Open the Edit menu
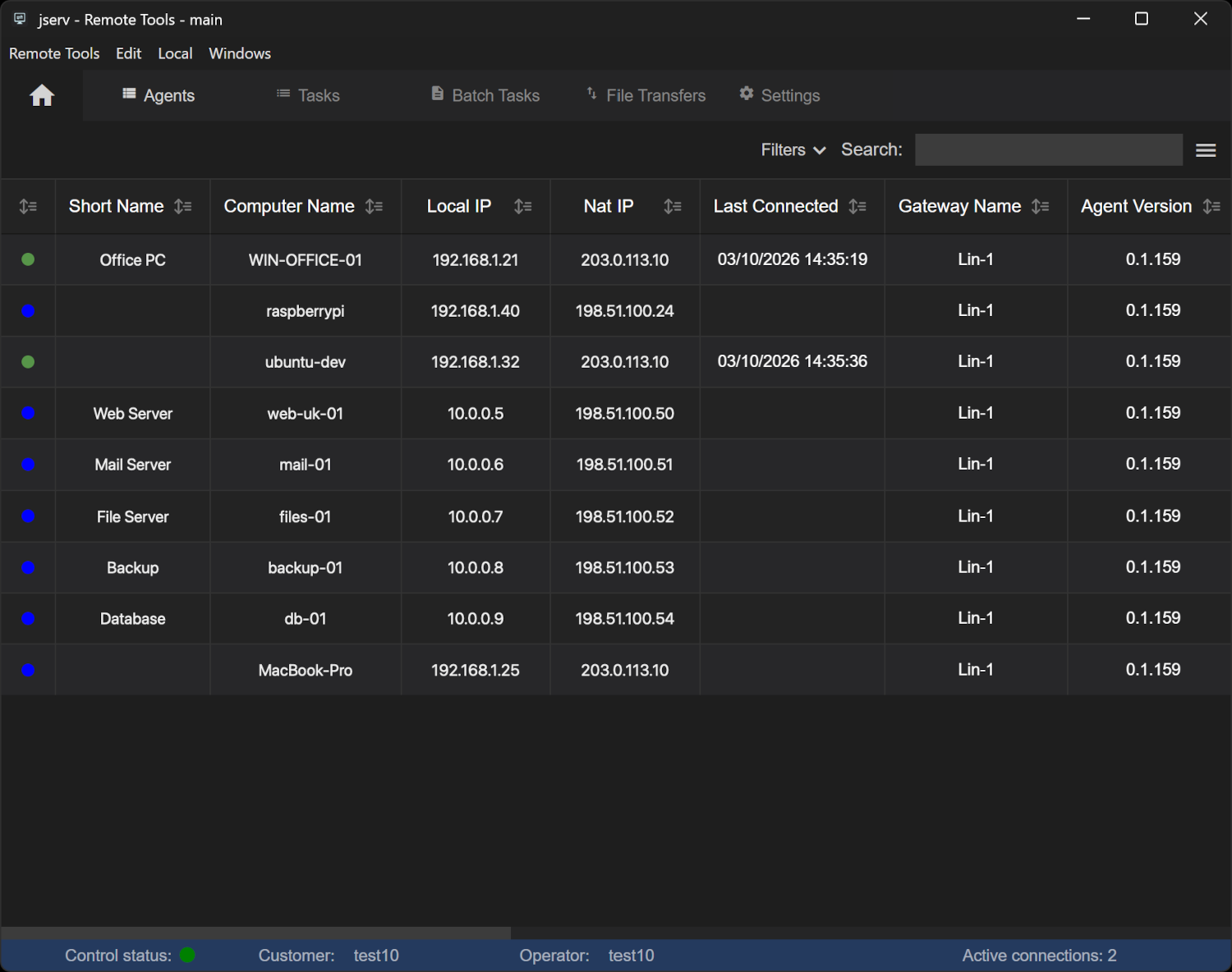The height and width of the screenshot is (972, 1232). point(129,53)
